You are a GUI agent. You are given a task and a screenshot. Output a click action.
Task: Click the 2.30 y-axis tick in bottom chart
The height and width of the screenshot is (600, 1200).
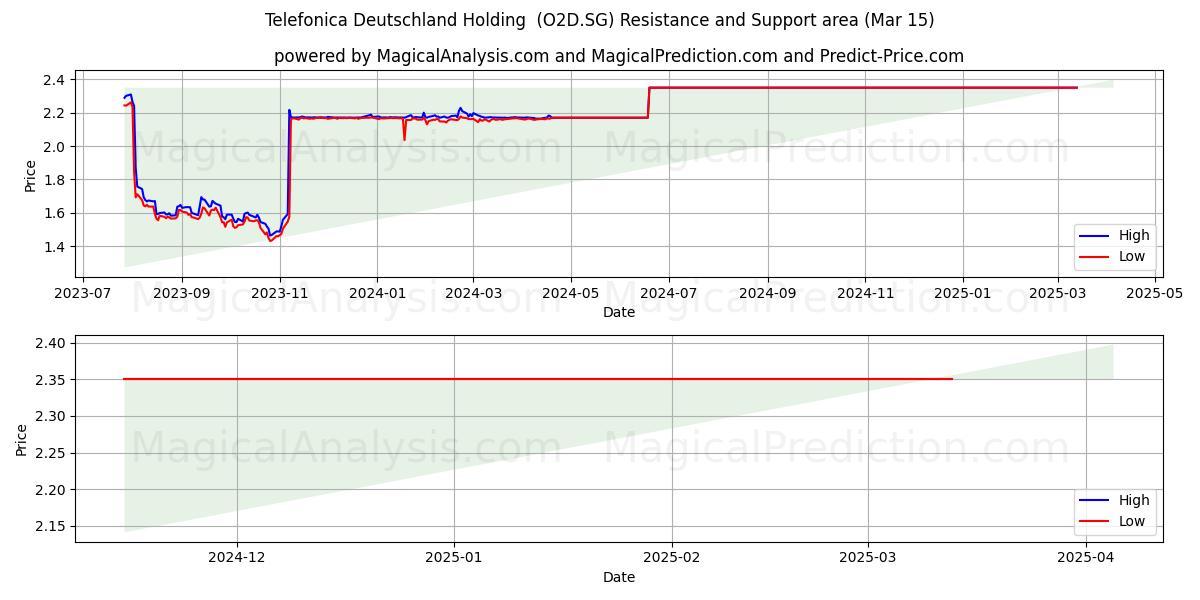(52, 417)
